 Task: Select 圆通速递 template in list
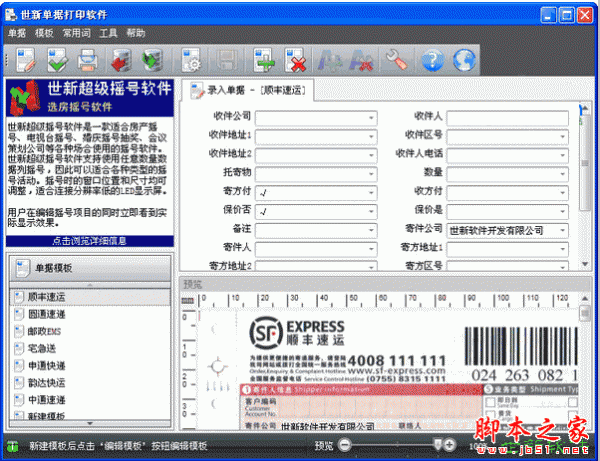click(x=90, y=314)
